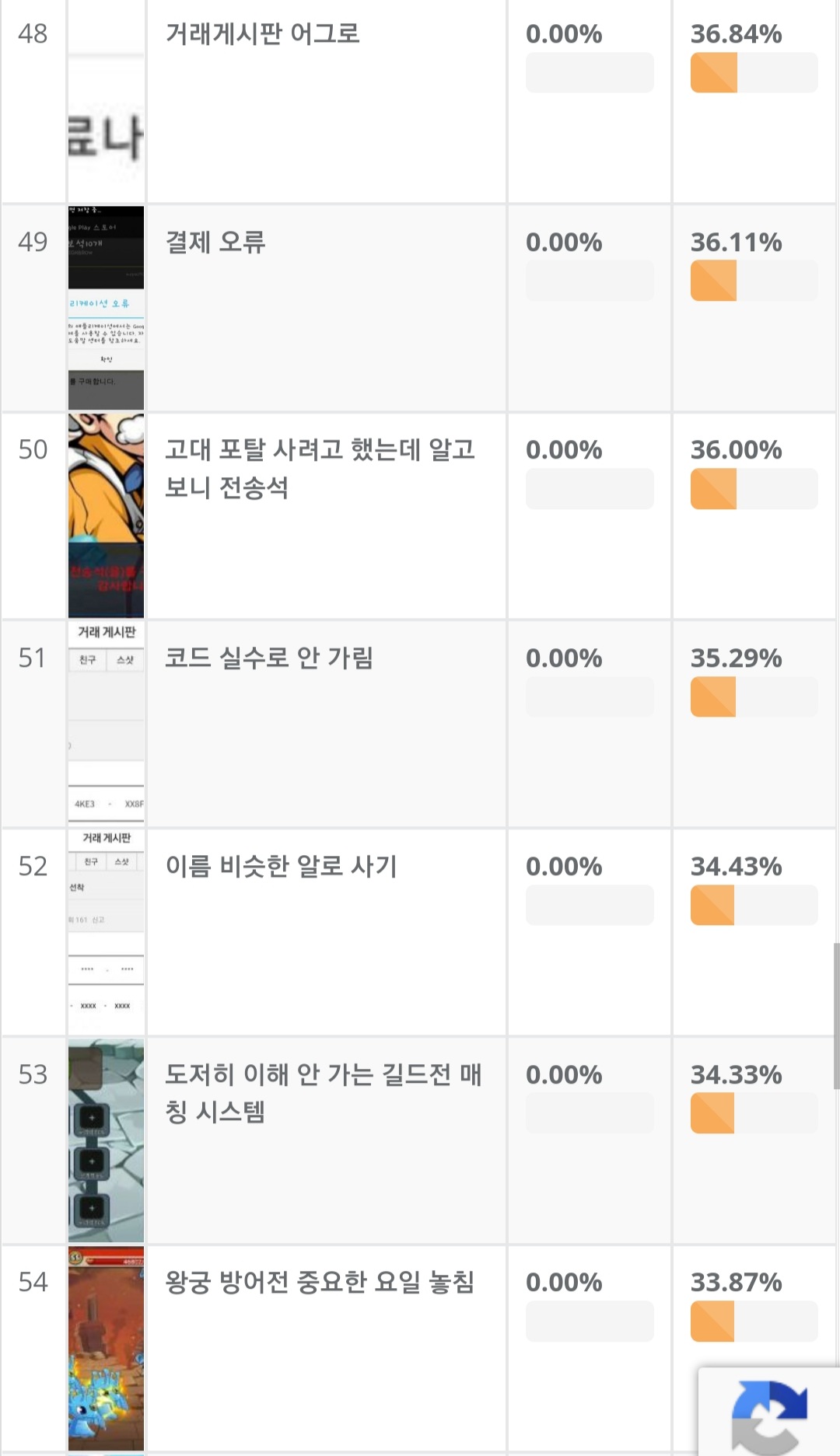
Task: Open the 결제 오류 entry title
Action: [x=215, y=243]
